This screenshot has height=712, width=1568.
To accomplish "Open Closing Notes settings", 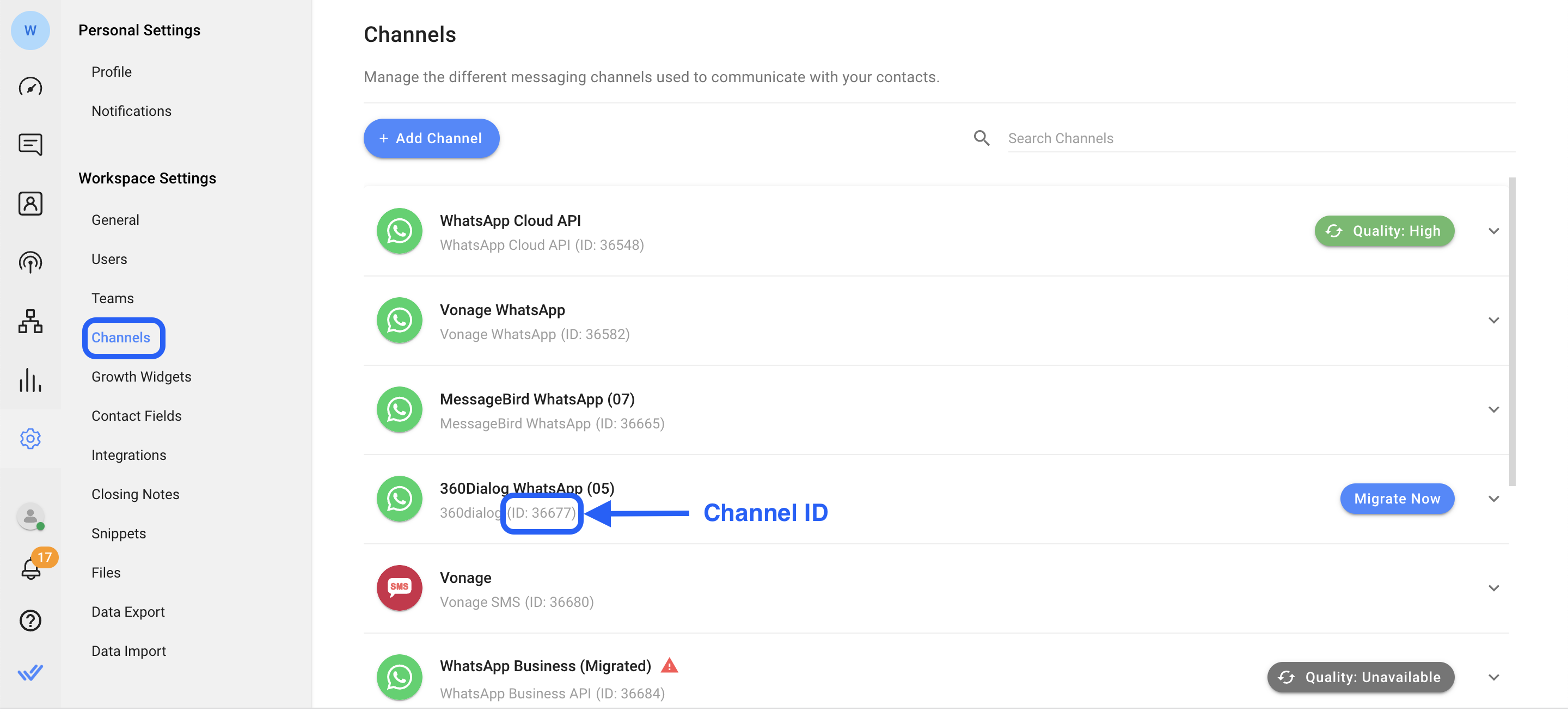I will 135,495.
